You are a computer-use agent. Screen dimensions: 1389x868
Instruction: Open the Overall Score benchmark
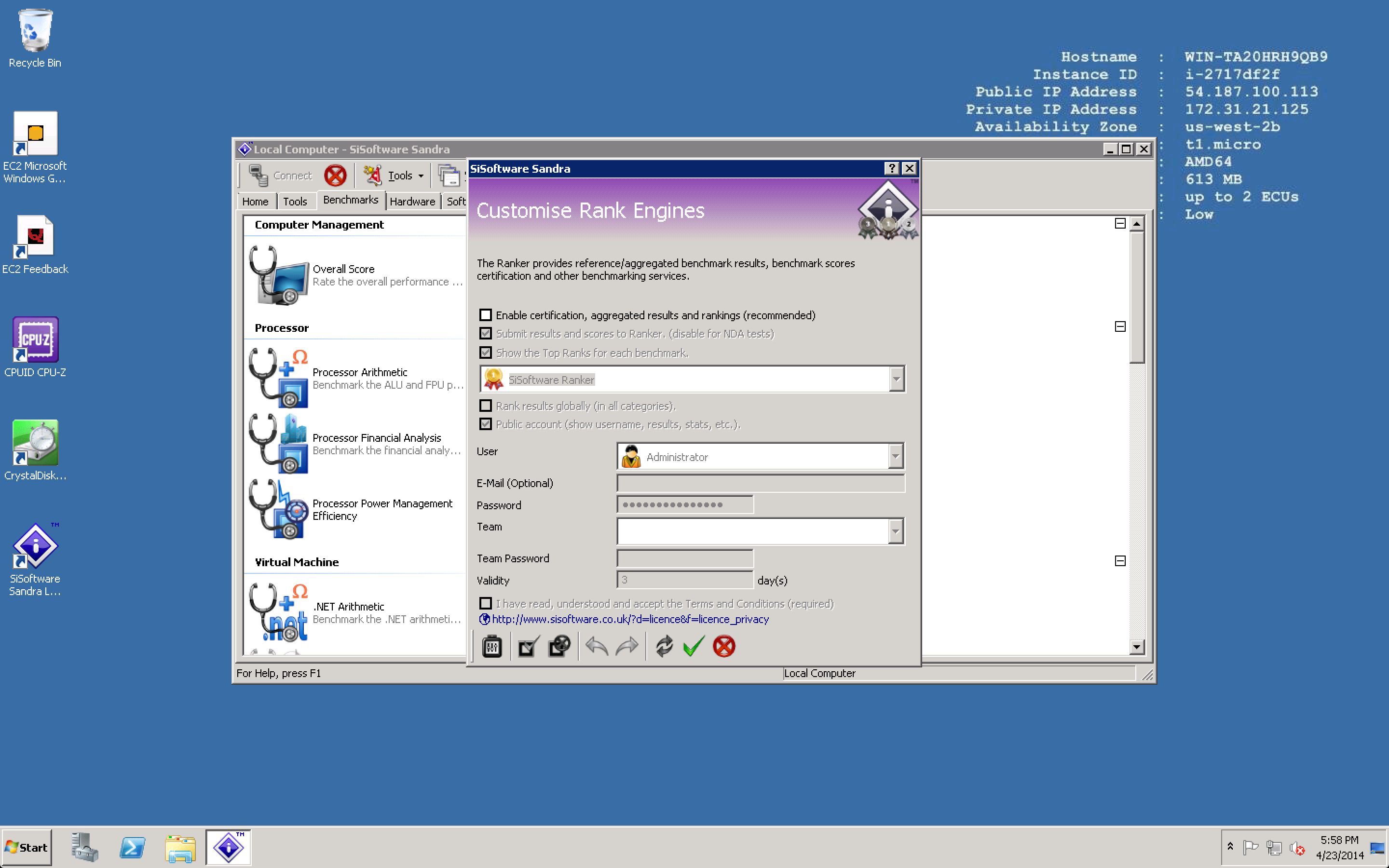point(343,269)
